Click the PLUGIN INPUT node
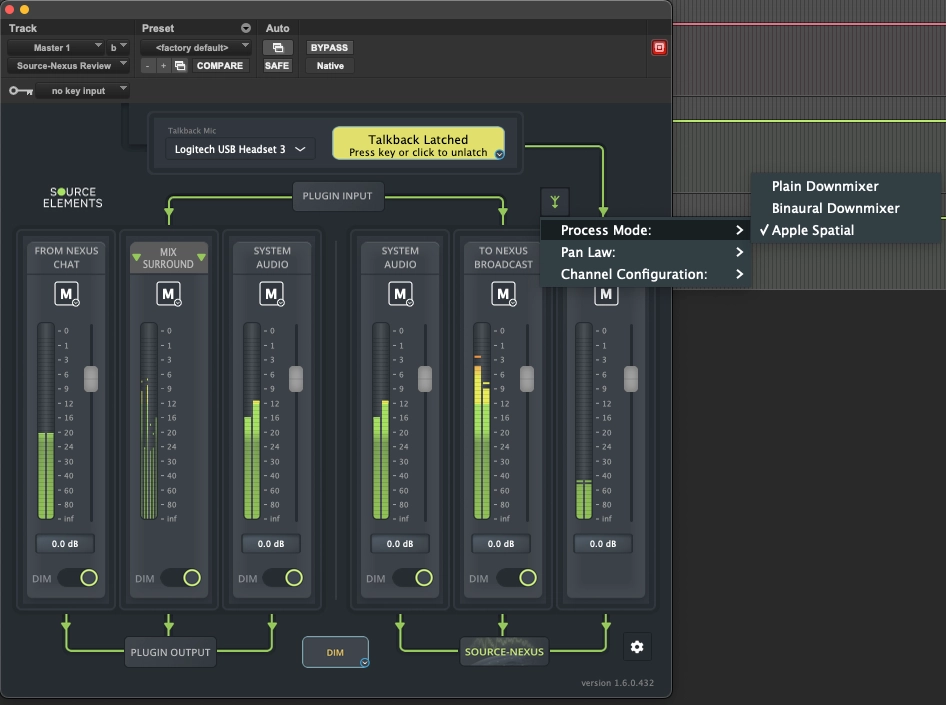Screen dimensions: 946x705 point(337,196)
